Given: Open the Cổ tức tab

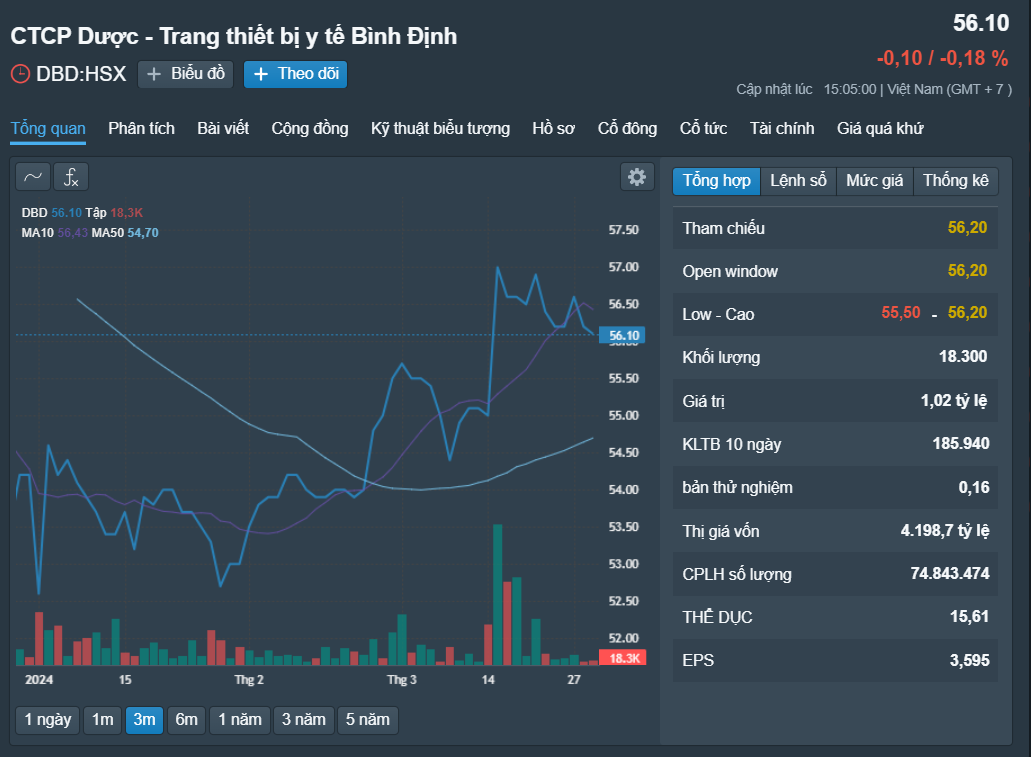Looking at the screenshot, I should (x=704, y=128).
